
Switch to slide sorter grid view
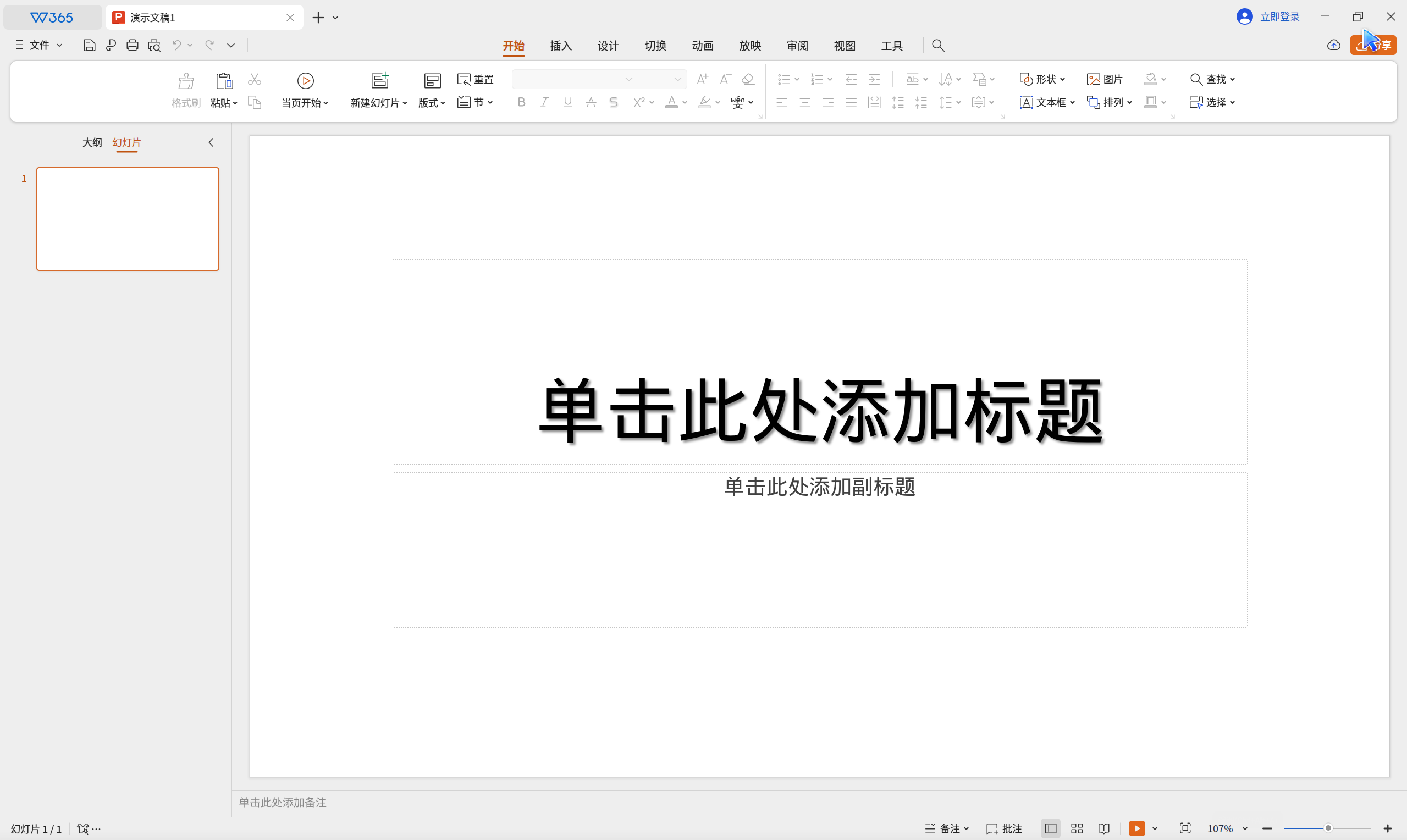1077,828
